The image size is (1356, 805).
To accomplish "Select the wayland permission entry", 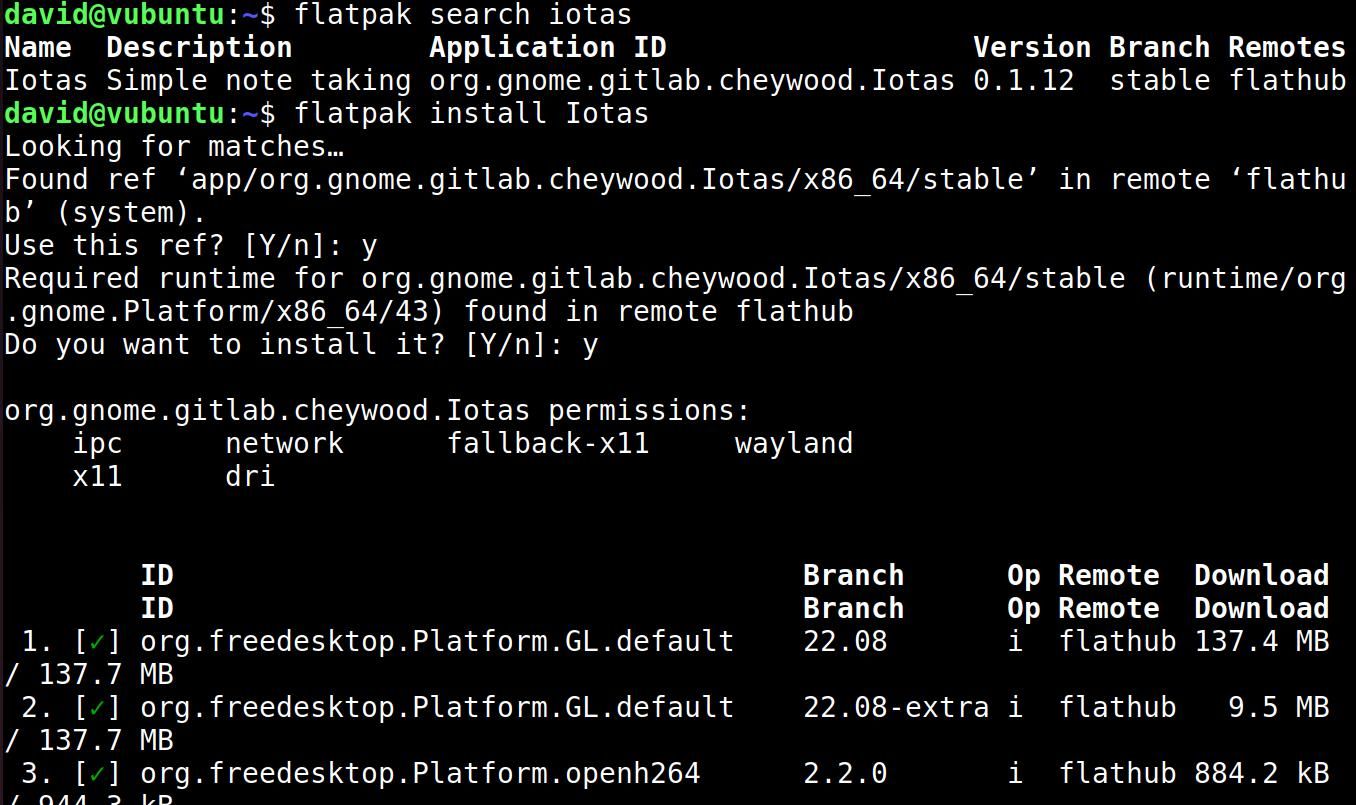I will (x=794, y=443).
